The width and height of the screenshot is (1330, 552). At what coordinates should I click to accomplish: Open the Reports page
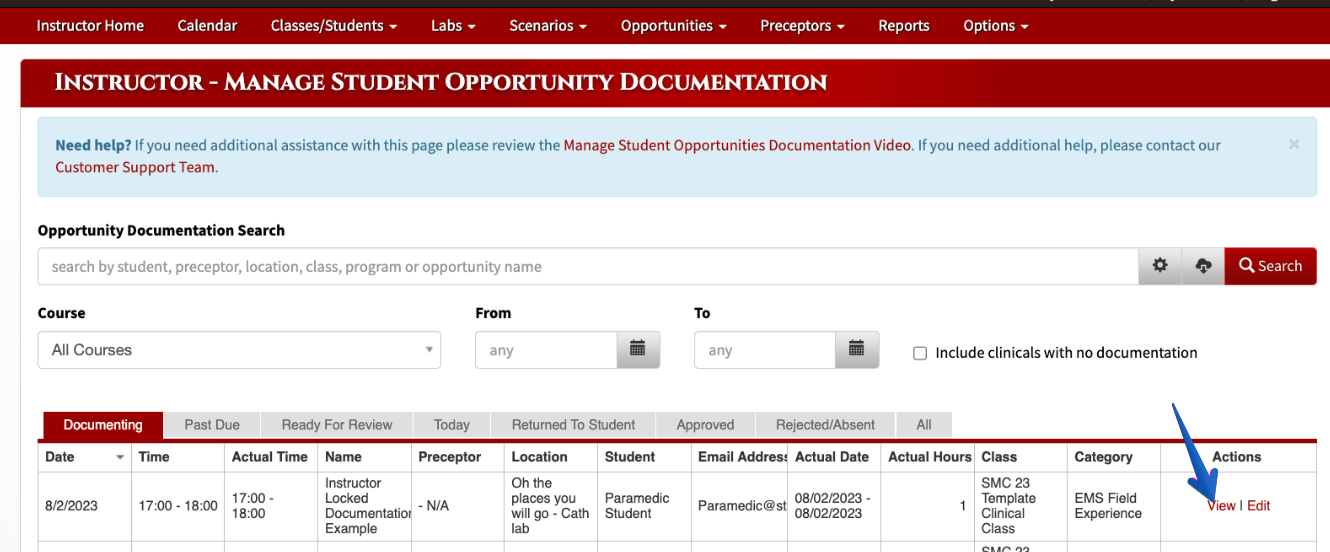click(x=904, y=26)
